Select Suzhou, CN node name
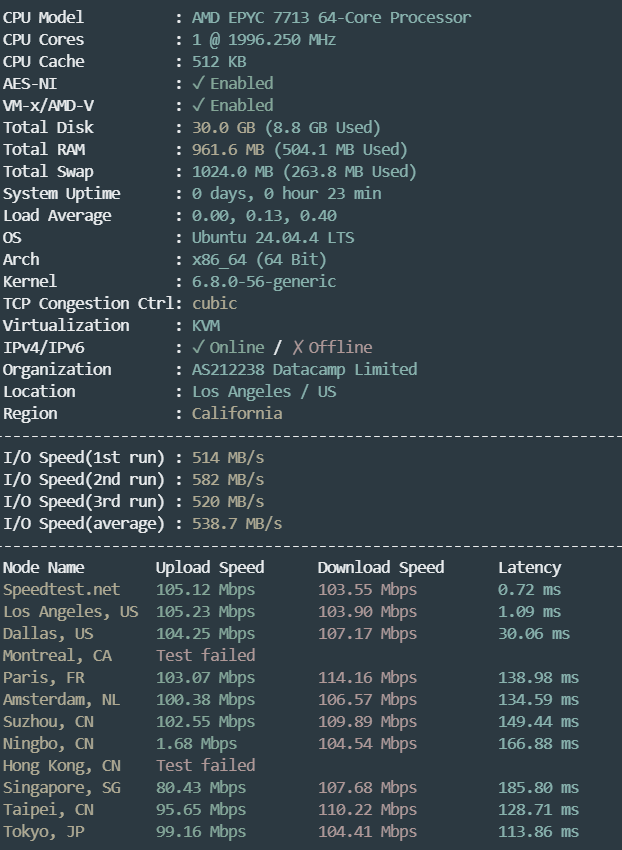Screen dimensions: 622x850 point(48,722)
